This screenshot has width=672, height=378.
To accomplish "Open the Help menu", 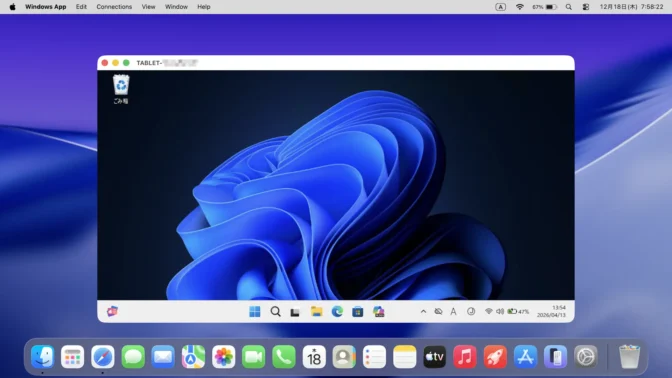I will coord(204,7).
